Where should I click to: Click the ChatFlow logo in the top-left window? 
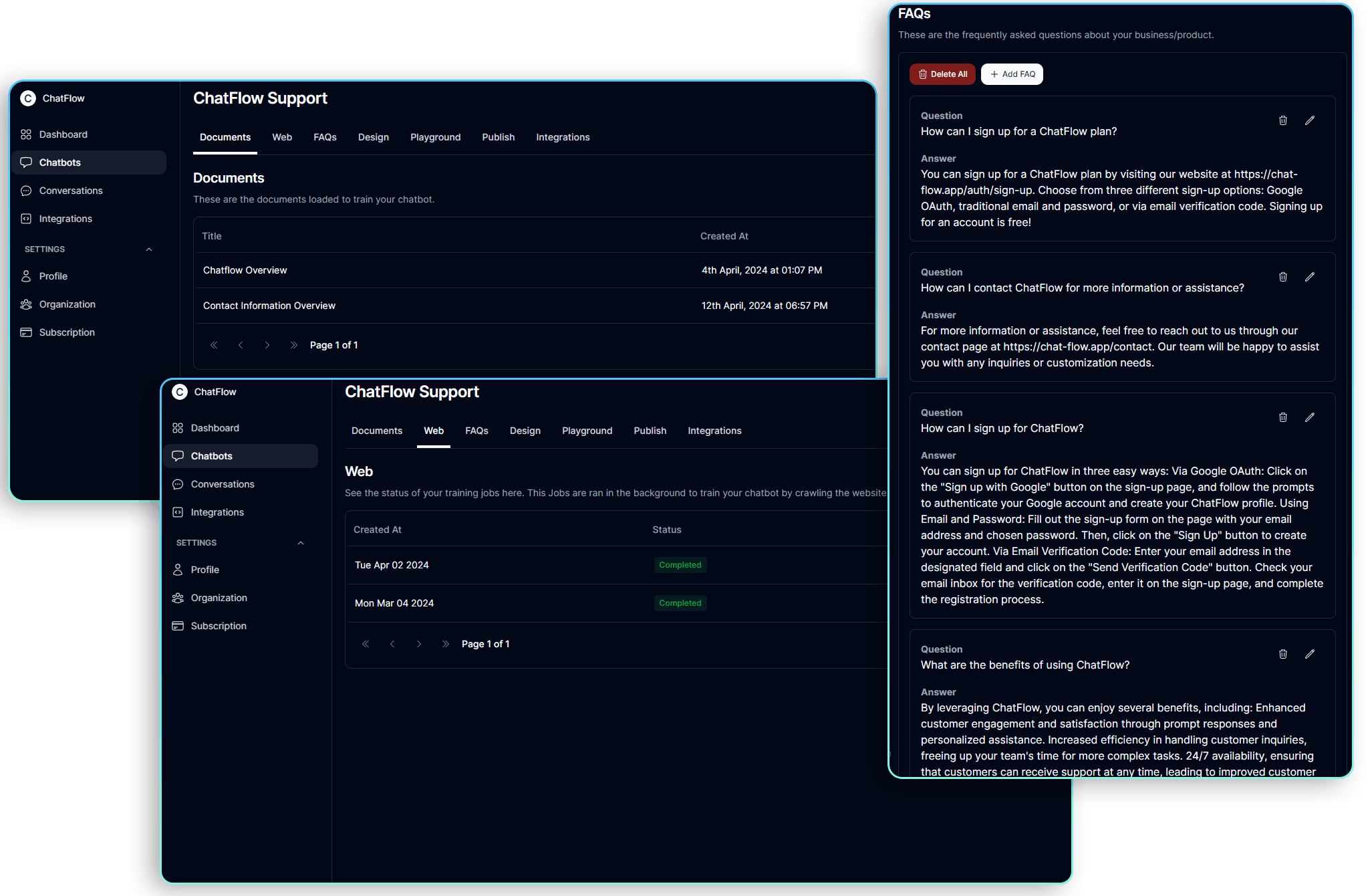point(28,98)
